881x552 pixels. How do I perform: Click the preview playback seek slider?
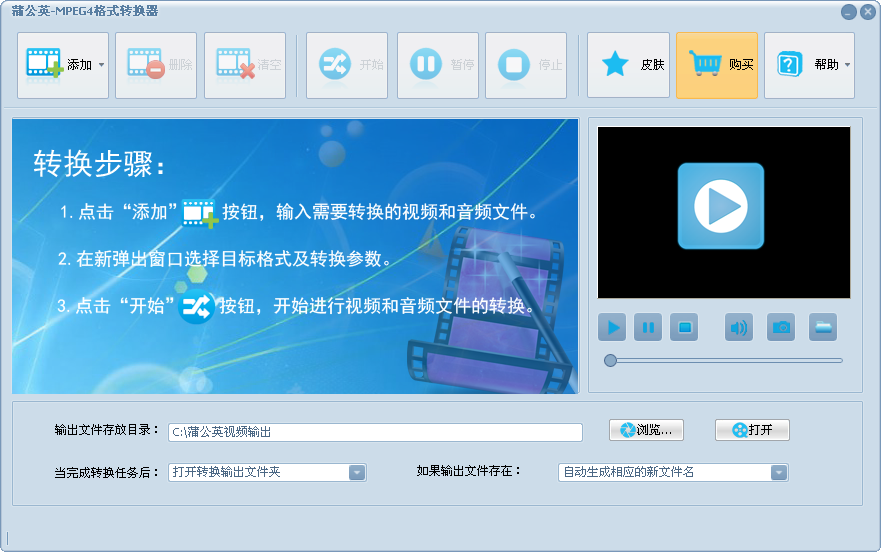724,360
